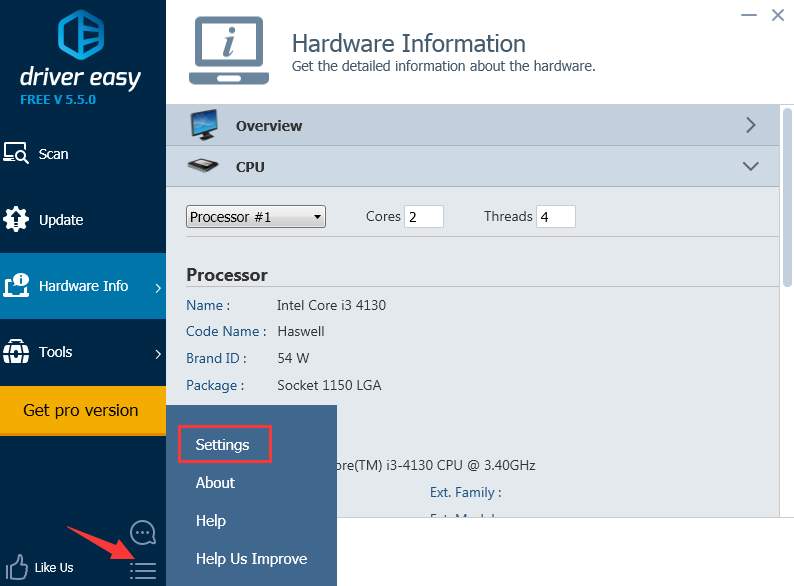Click the FREE V 5.5.0 version text
The height and width of the screenshot is (586, 794).
click(x=58, y=99)
